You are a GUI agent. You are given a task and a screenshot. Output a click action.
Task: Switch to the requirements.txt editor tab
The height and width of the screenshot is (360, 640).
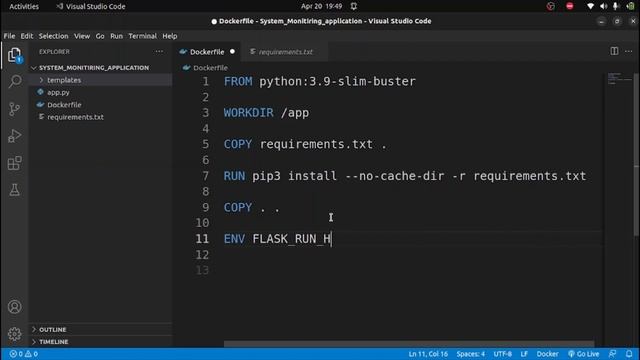pos(285,52)
